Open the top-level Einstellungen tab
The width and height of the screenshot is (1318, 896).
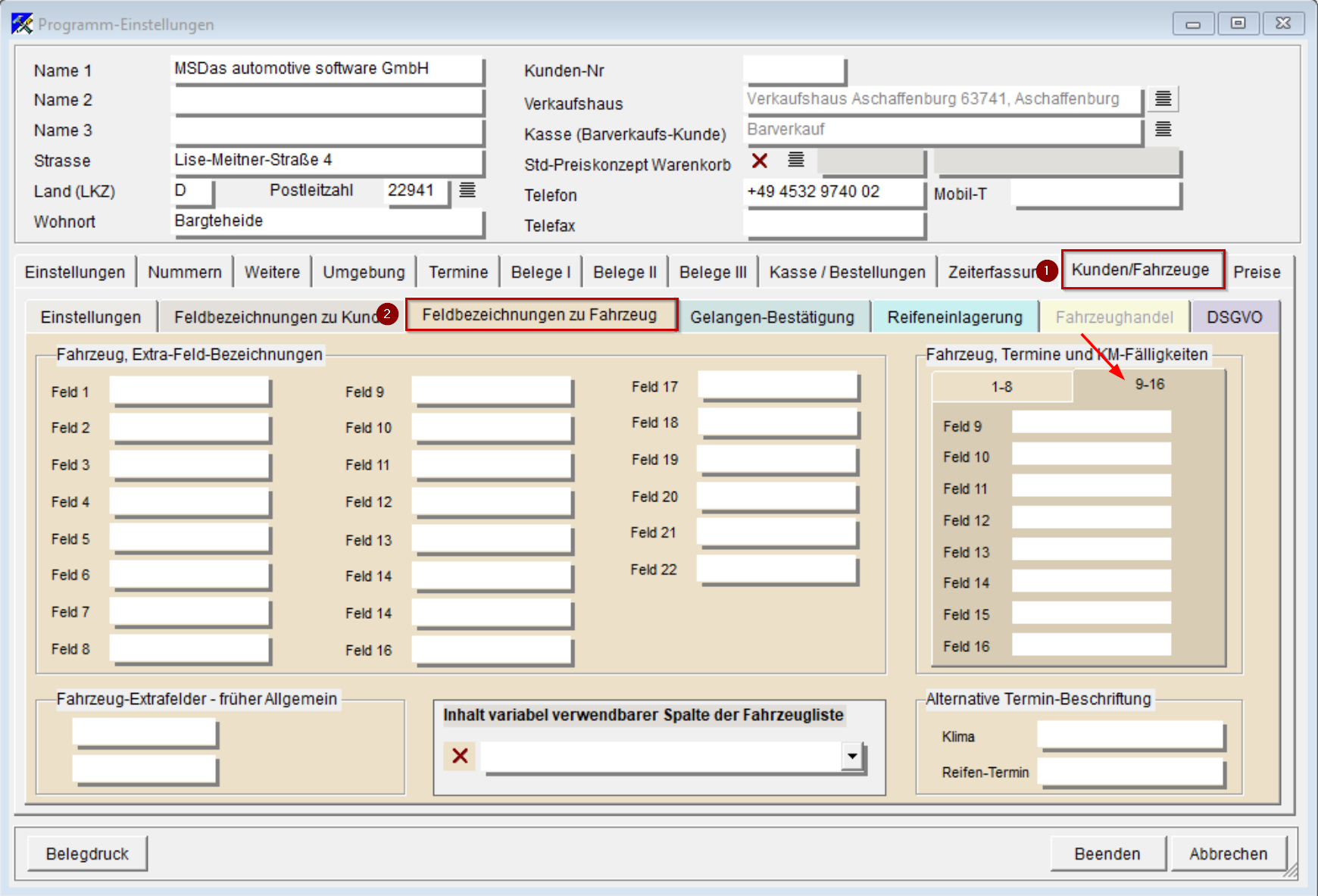coord(75,272)
